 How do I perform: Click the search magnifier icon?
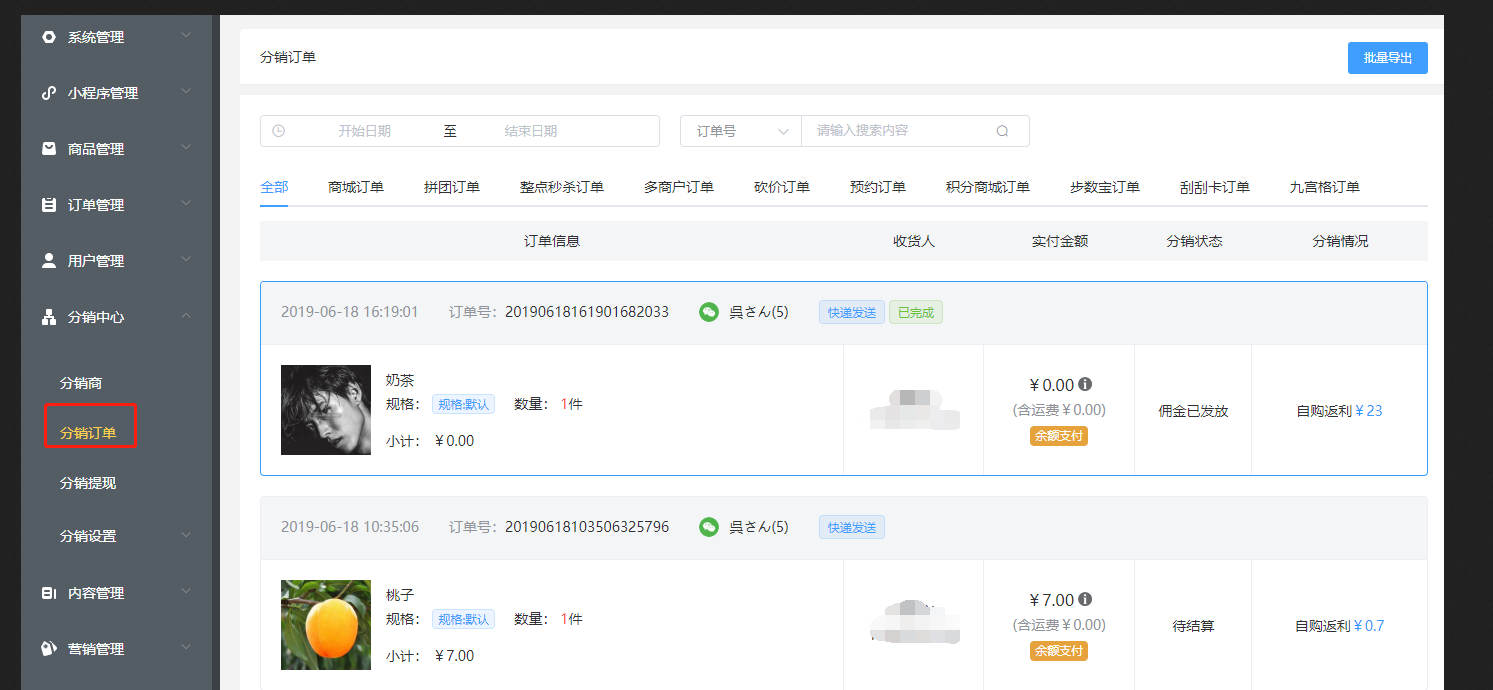pyautogui.click(x=1002, y=131)
